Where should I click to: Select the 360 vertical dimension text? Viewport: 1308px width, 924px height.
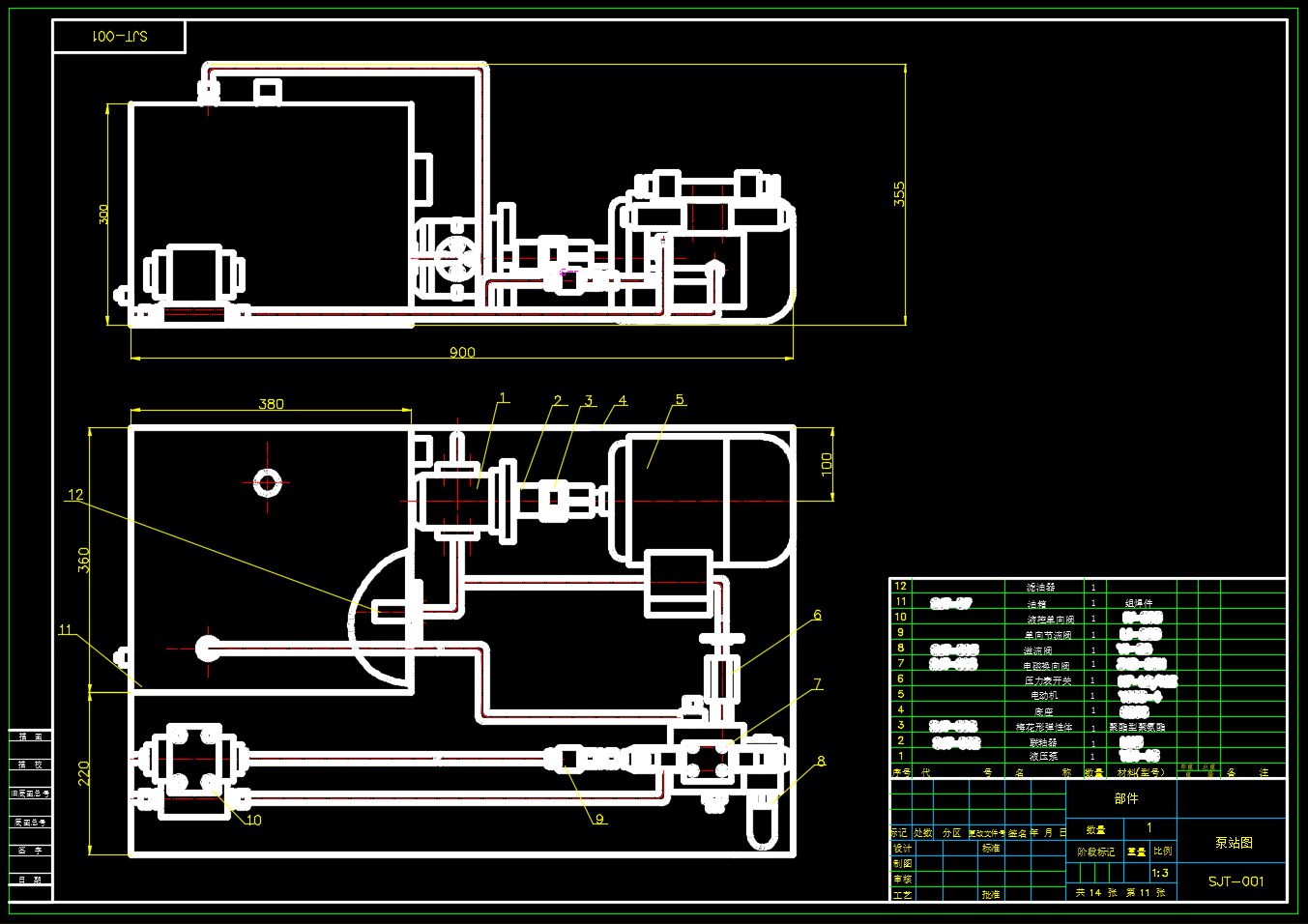[83, 560]
